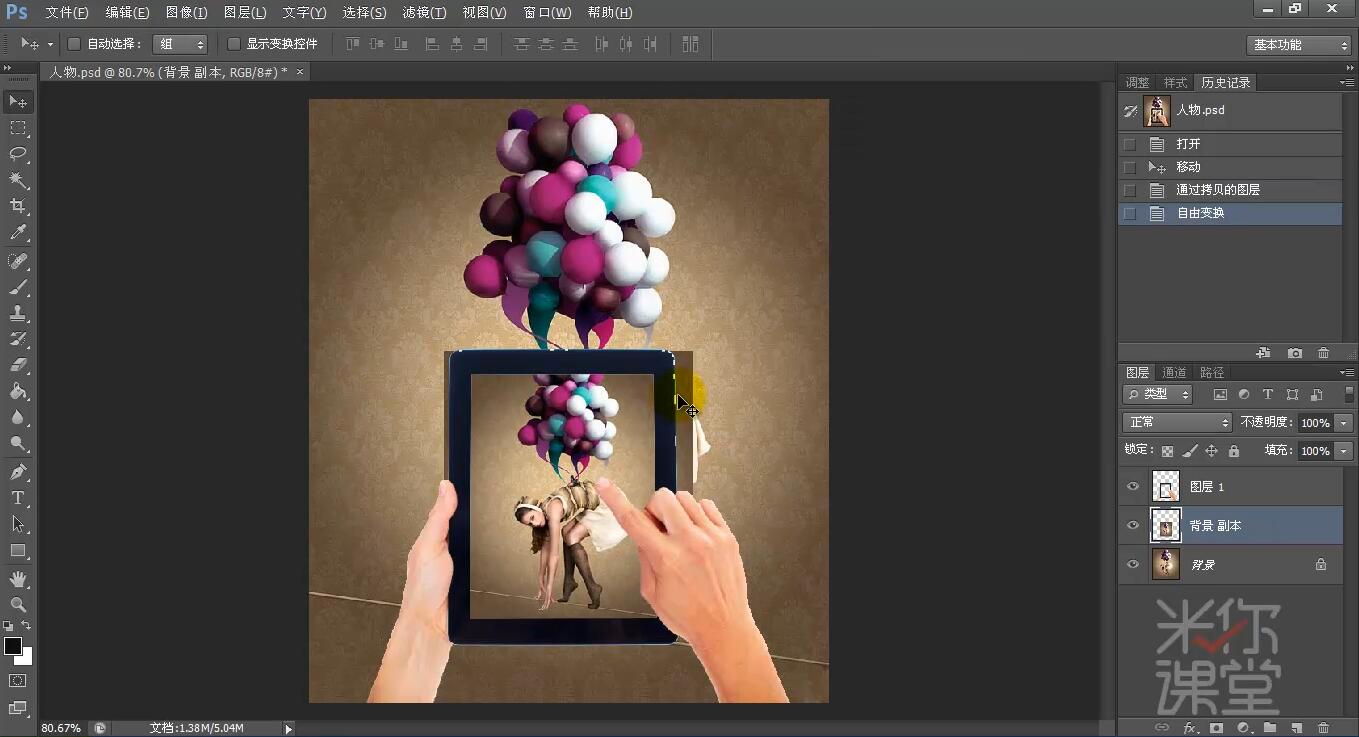
Task: Select the Hand tool
Action: point(18,579)
